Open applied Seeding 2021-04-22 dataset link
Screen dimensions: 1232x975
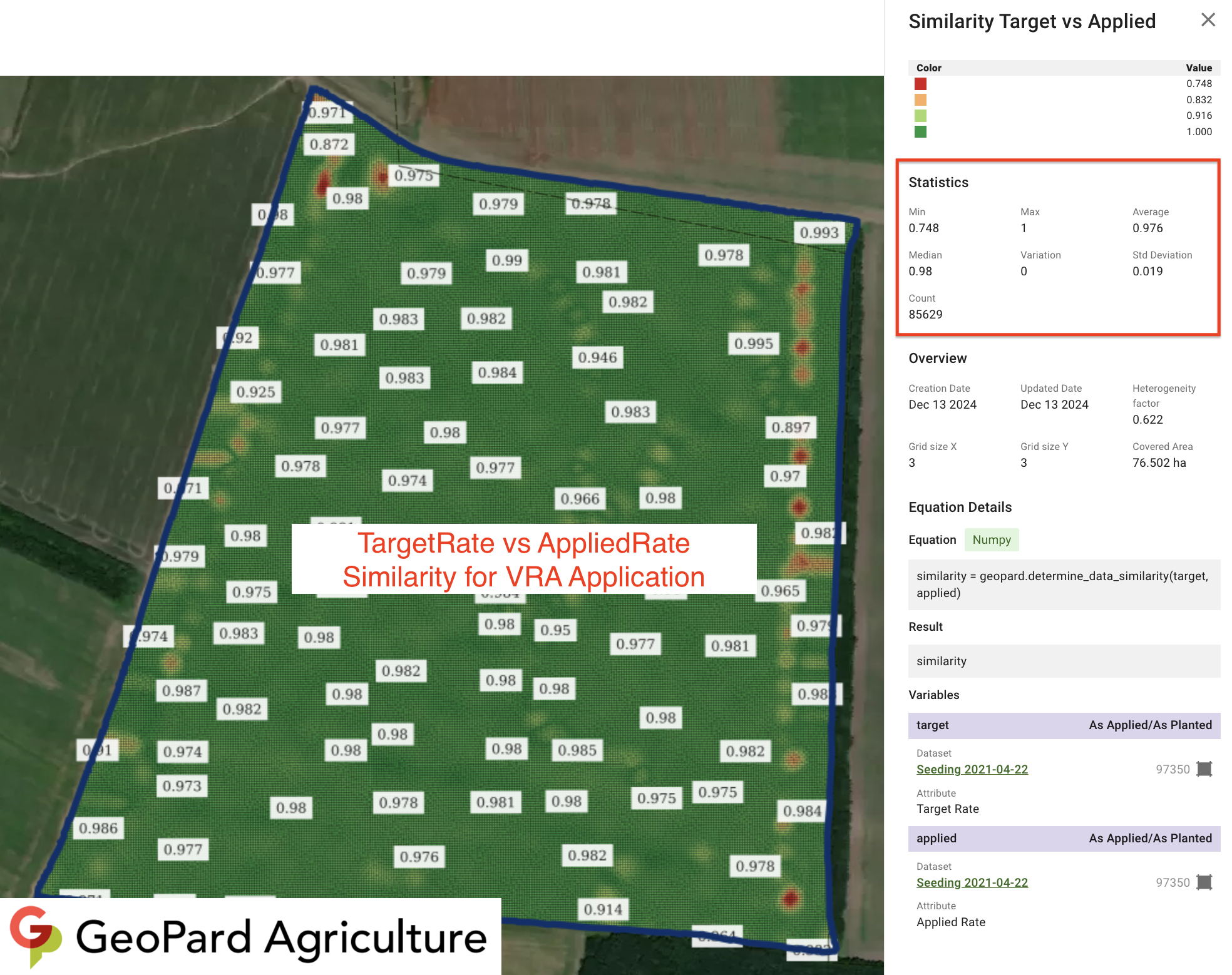[x=972, y=882]
